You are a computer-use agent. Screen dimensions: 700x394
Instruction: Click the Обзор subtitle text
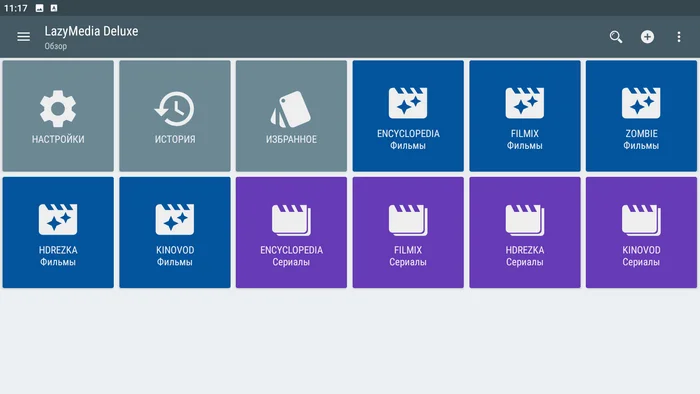tap(56, 46)
